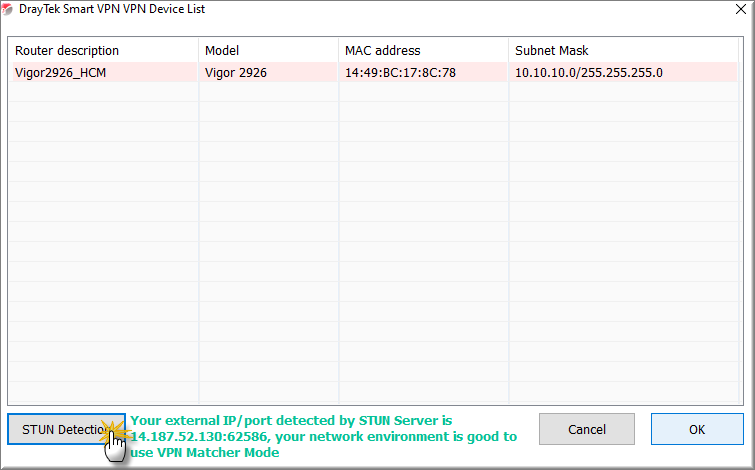Select MAC address 14:49:BC:17:8C:78 cell
The width and height of the screenshot is (755, 470).
pyautogui.click(x=423, y=72)
